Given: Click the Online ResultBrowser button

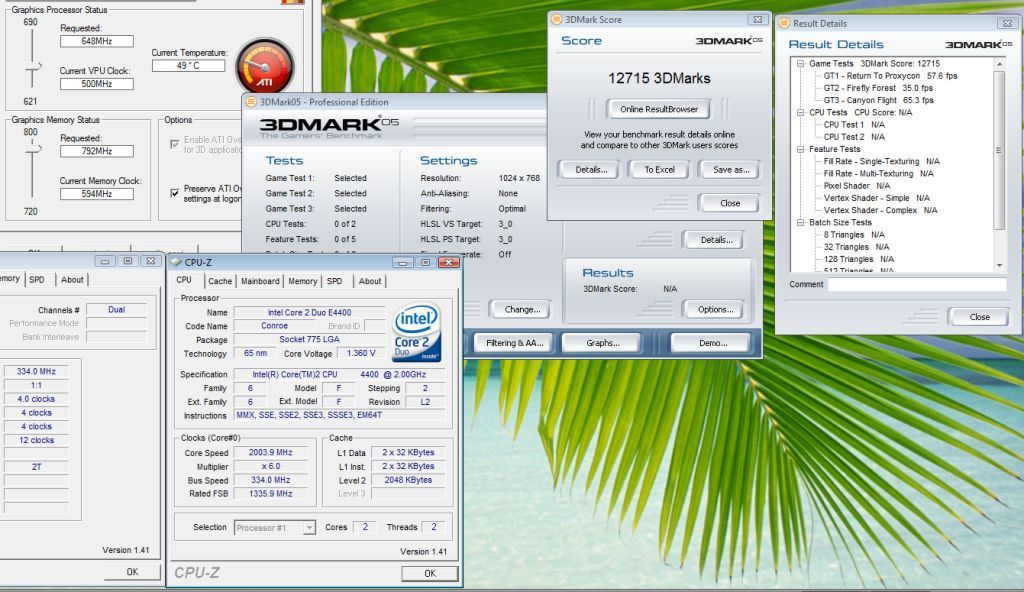Looking at the screenshot, I should [x=659, y=109].
